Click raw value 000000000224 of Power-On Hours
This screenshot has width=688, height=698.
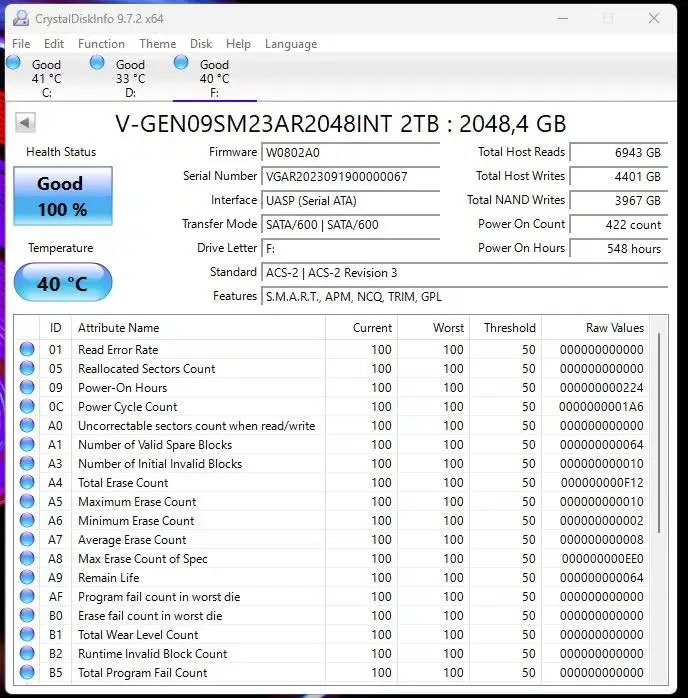click(601, 387)
